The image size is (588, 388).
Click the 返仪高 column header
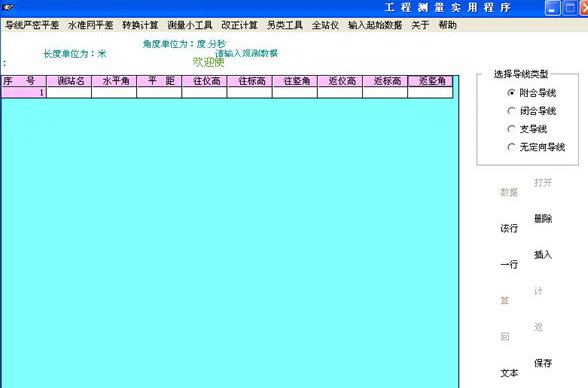pyautogui.click(x=340, y=81)
